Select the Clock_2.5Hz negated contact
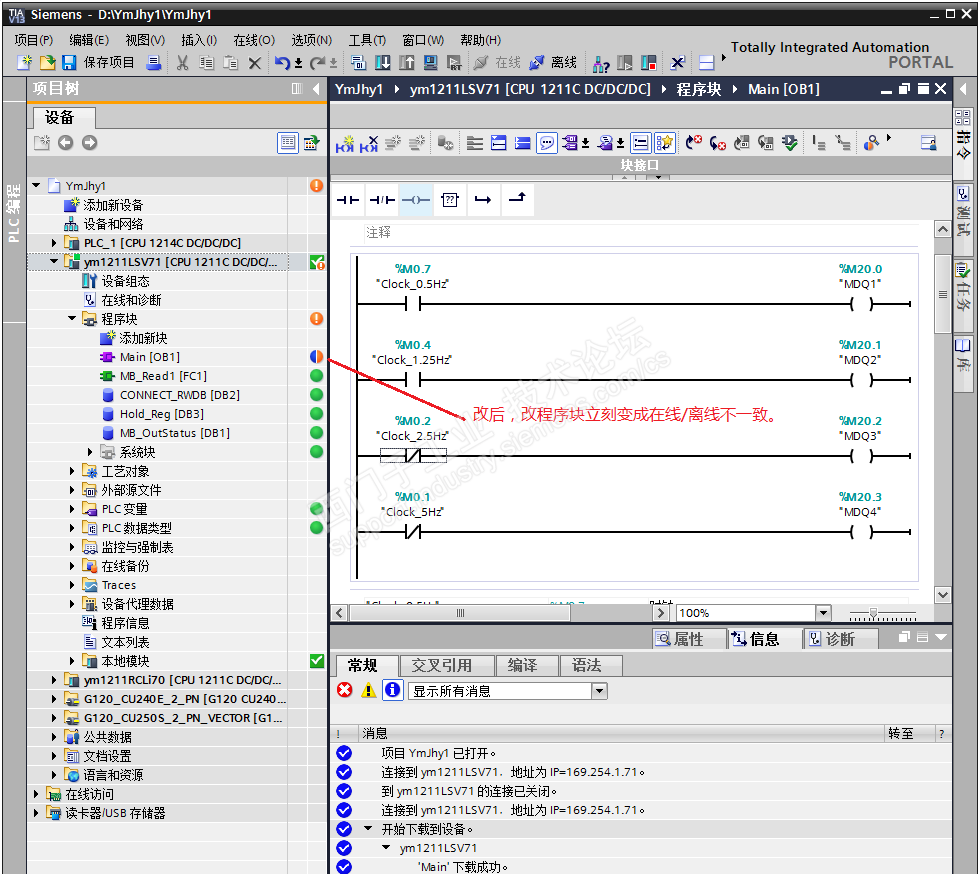The image size is (979, 874). click(x=413, y=456)
